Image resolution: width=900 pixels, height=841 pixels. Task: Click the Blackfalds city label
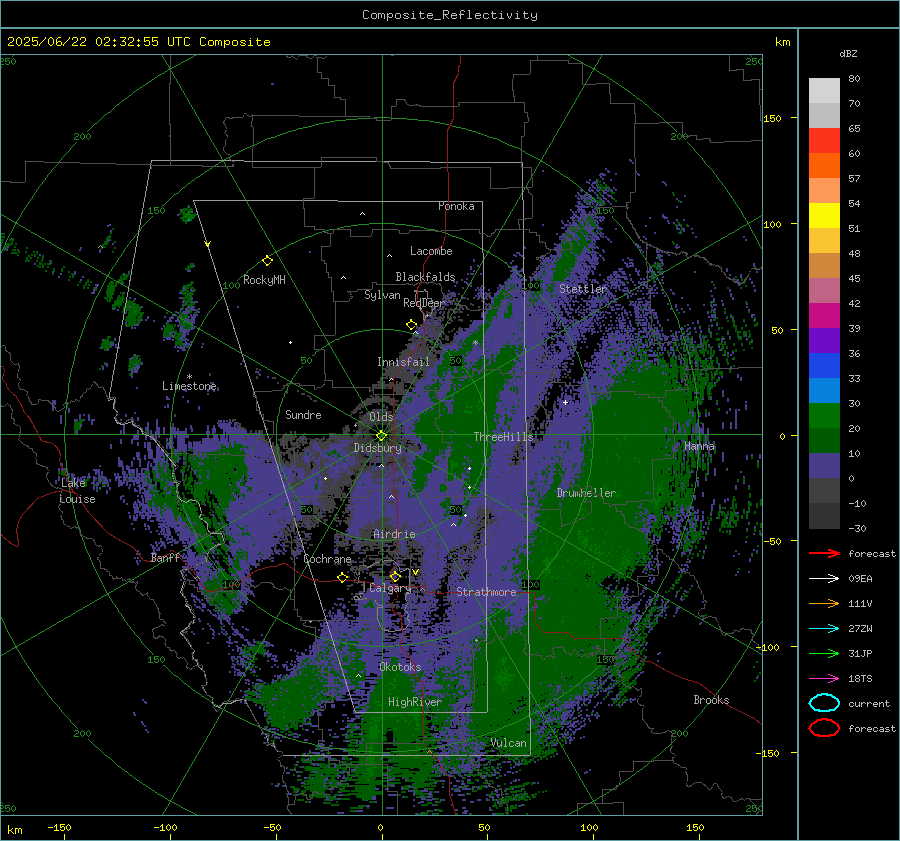pos(425,277)
